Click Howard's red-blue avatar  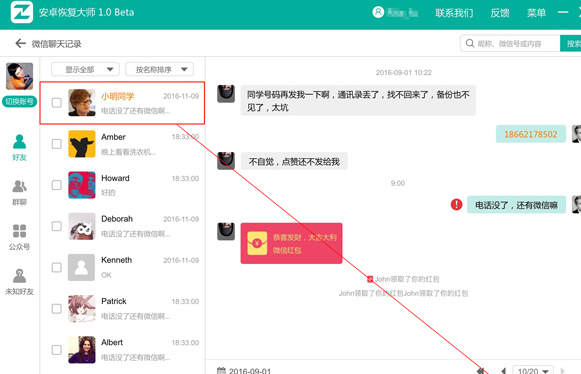pos(82,185)
